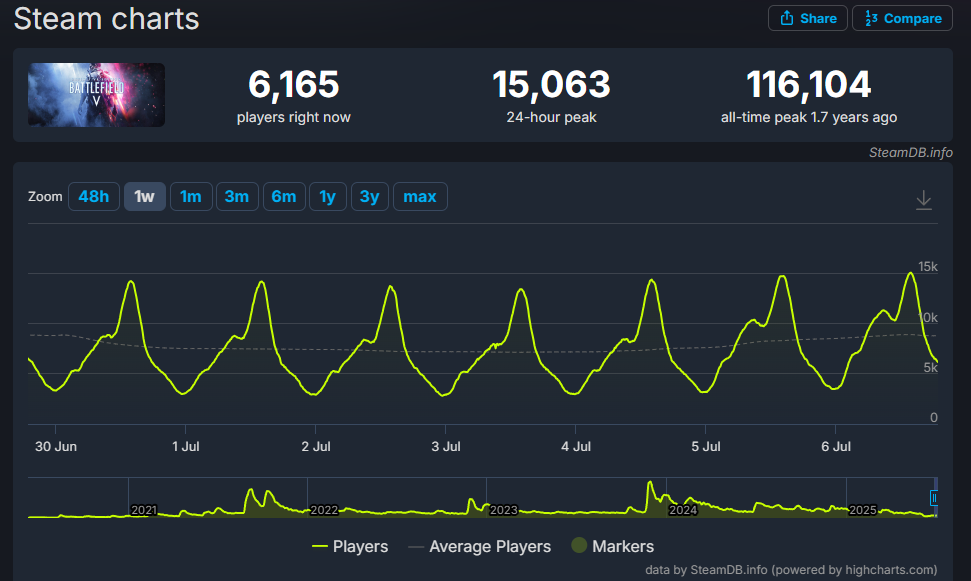Open the Compare button
This screenshot has height=581, width=971.
point(902,18)
